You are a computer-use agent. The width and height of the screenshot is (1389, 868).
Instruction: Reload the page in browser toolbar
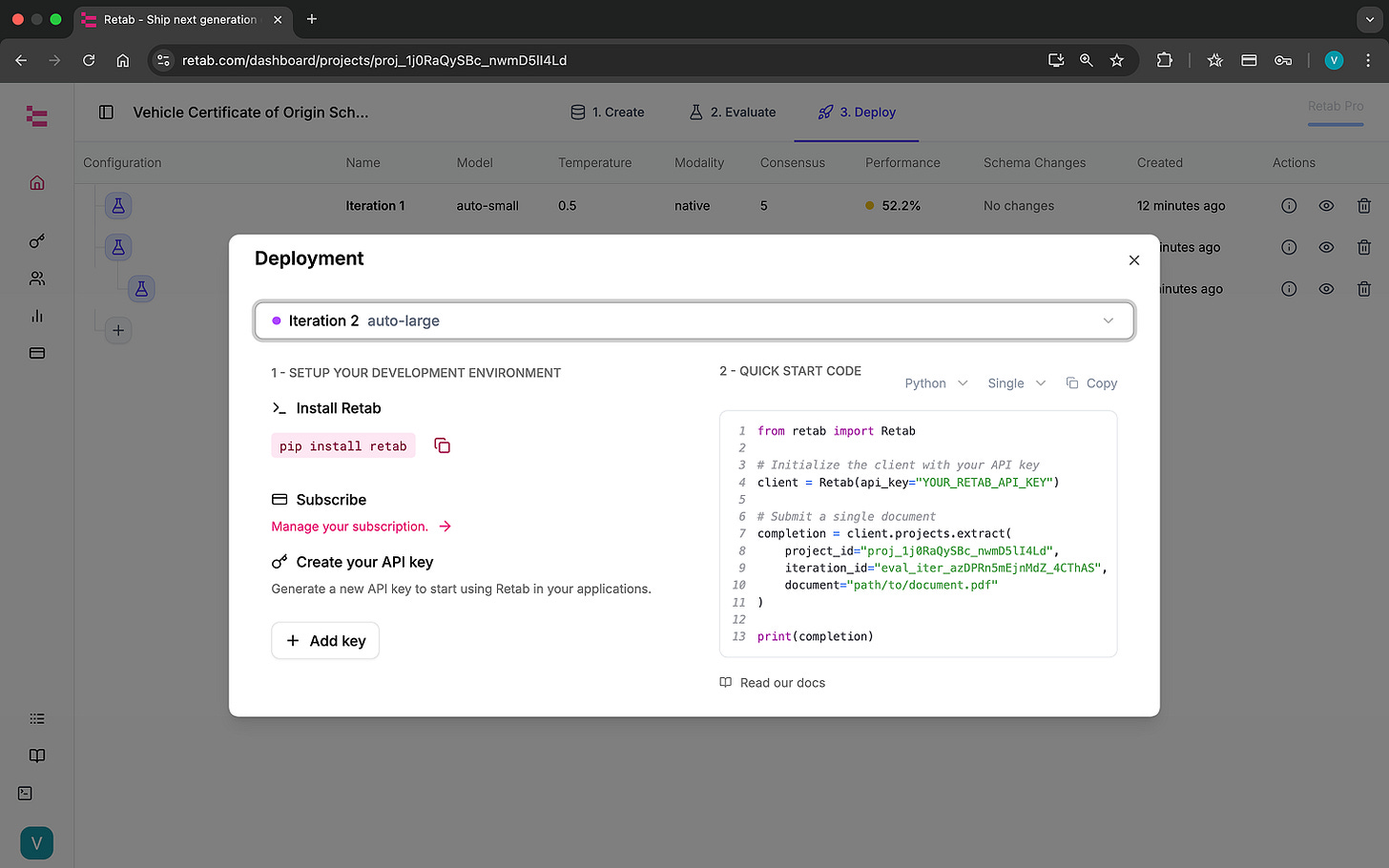point(89,60)
